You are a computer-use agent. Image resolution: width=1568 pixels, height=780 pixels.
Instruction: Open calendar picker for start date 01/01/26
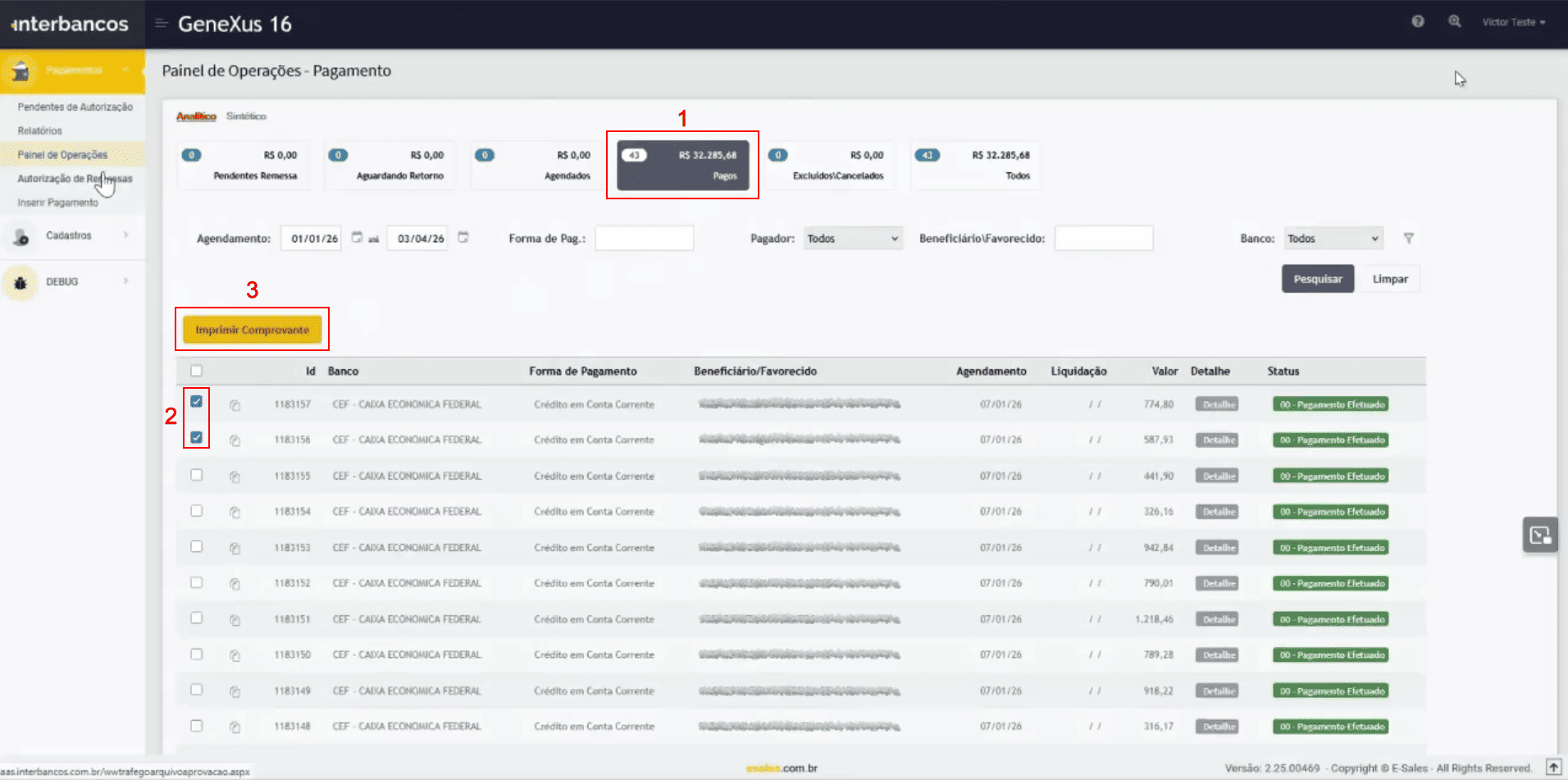pos(357,238)
